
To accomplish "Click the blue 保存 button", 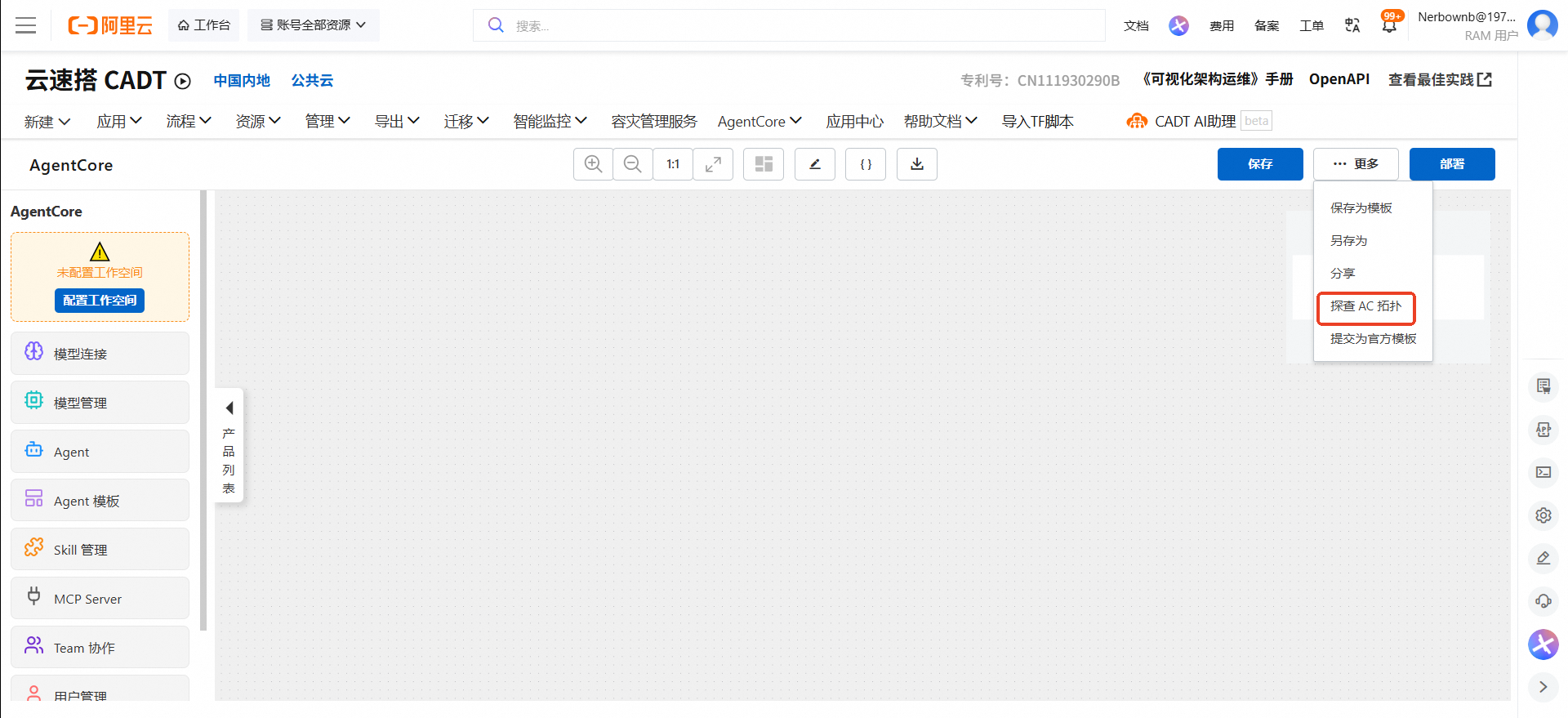I will pyautogui.click(x=1260, y=164).
